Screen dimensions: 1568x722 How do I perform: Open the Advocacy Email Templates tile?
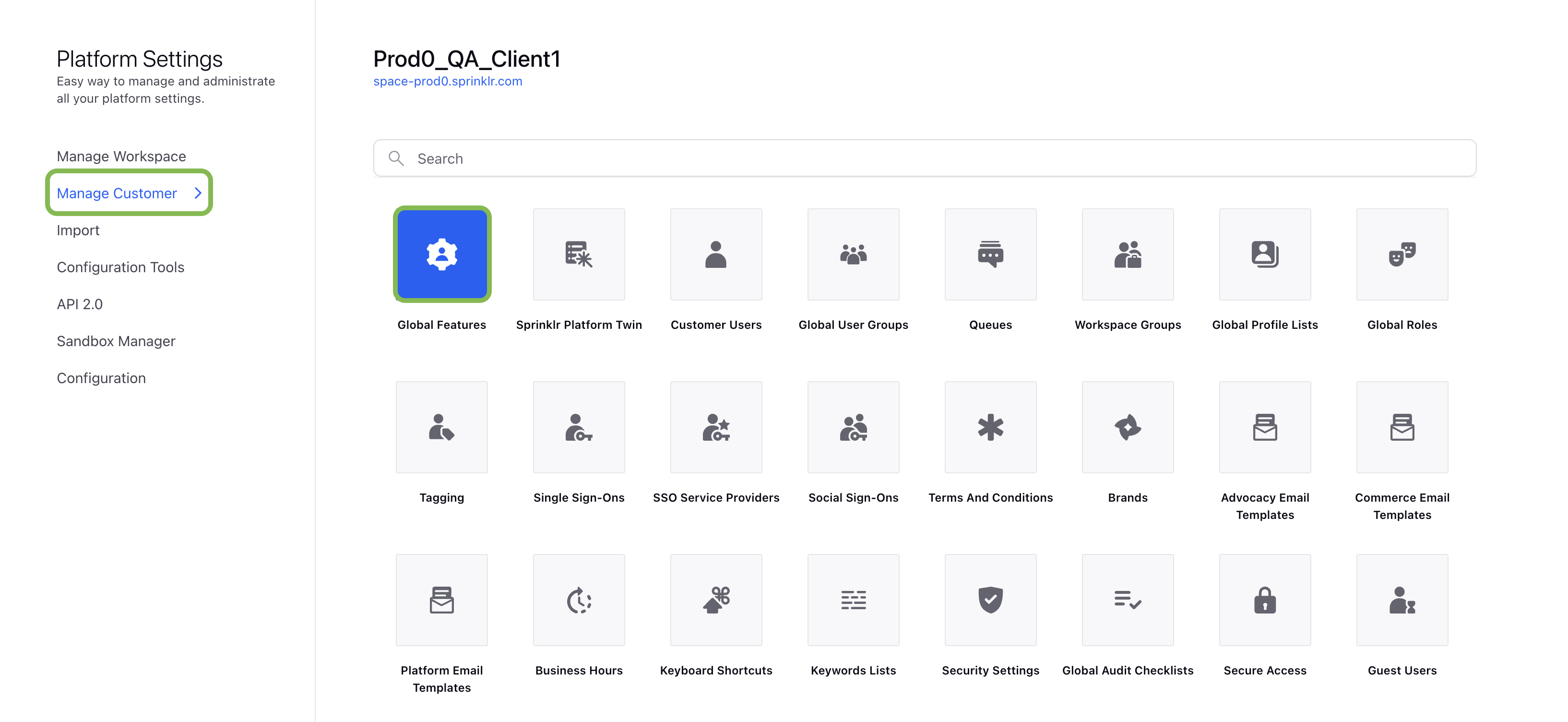1265,427
